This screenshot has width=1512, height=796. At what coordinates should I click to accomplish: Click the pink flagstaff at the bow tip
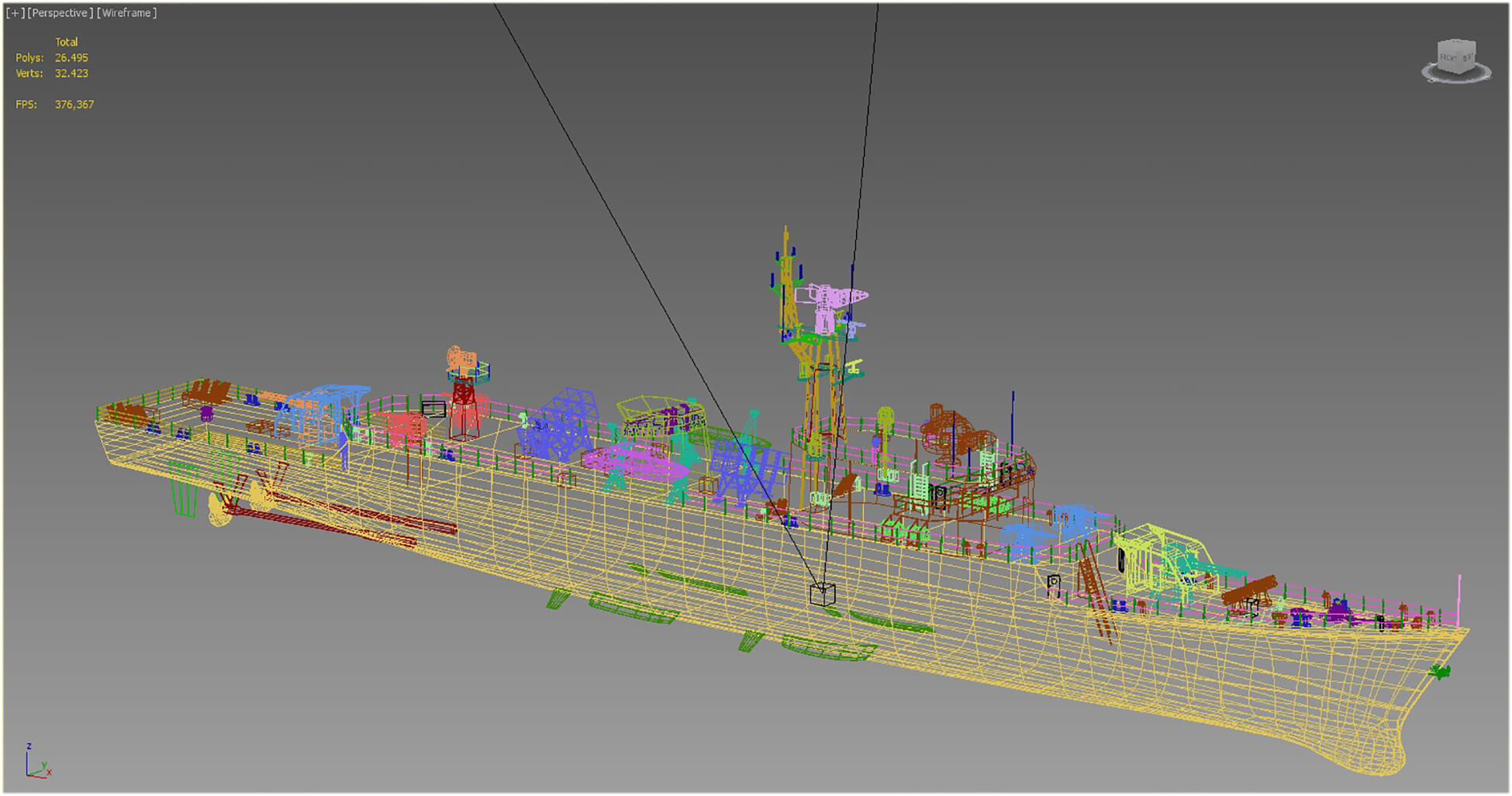(1459, 598)
